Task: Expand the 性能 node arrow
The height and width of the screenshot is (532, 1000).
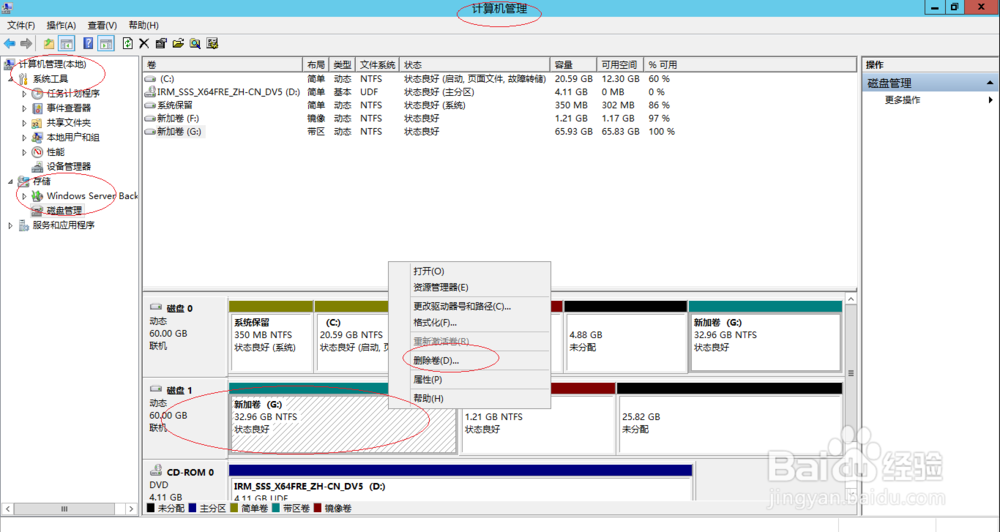Action: point(24,152)
